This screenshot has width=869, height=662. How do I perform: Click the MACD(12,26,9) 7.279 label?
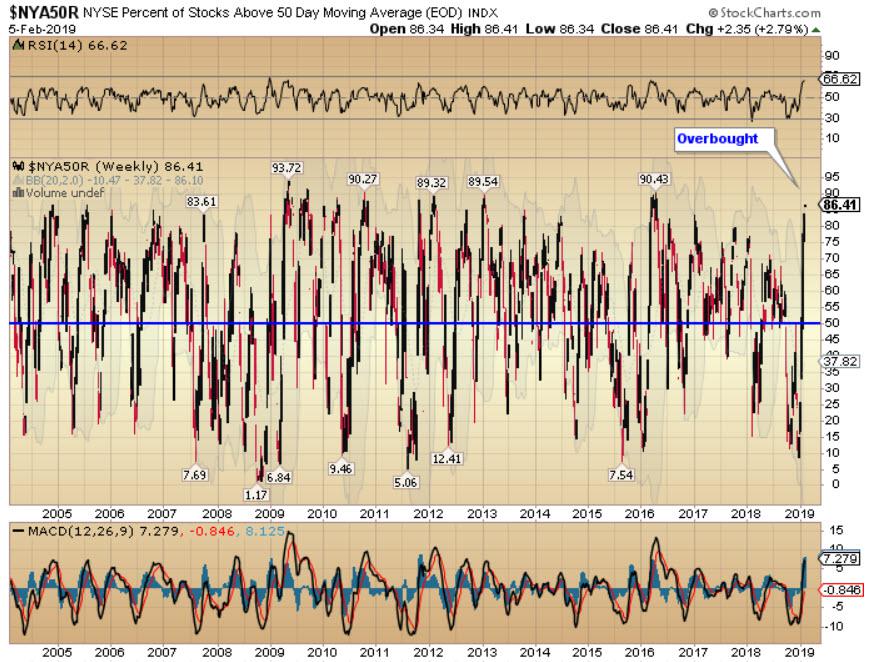tap(96, 532)
